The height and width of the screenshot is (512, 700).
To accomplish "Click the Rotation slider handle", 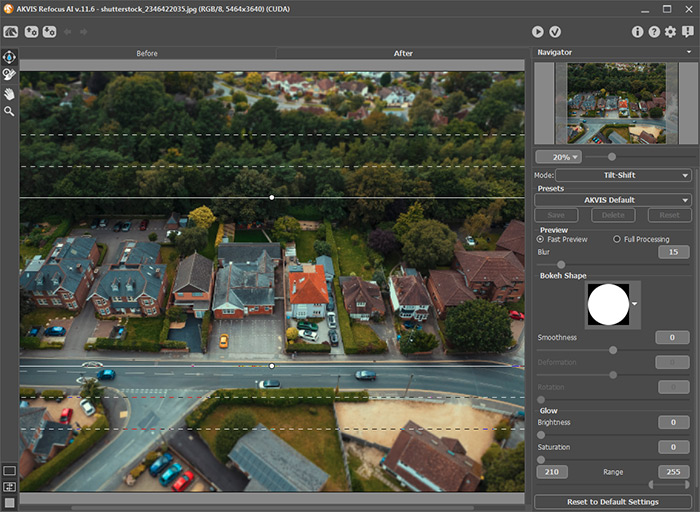I will pyautogui.click(x=541, y=400).
